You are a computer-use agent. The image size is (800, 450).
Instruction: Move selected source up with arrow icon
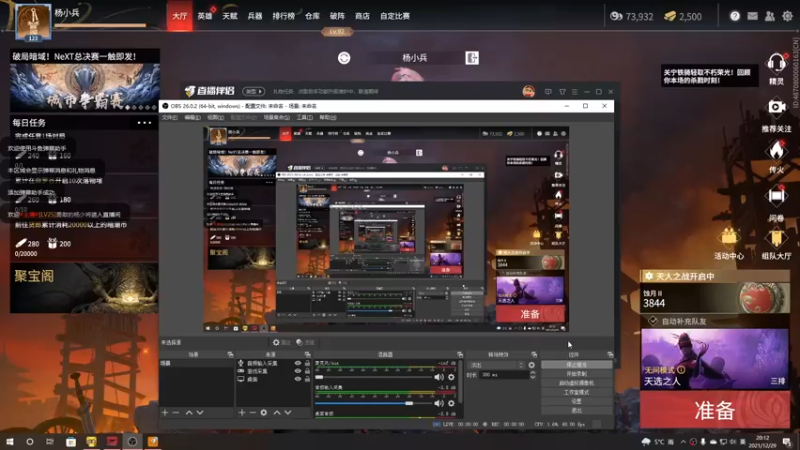[277, 412]
